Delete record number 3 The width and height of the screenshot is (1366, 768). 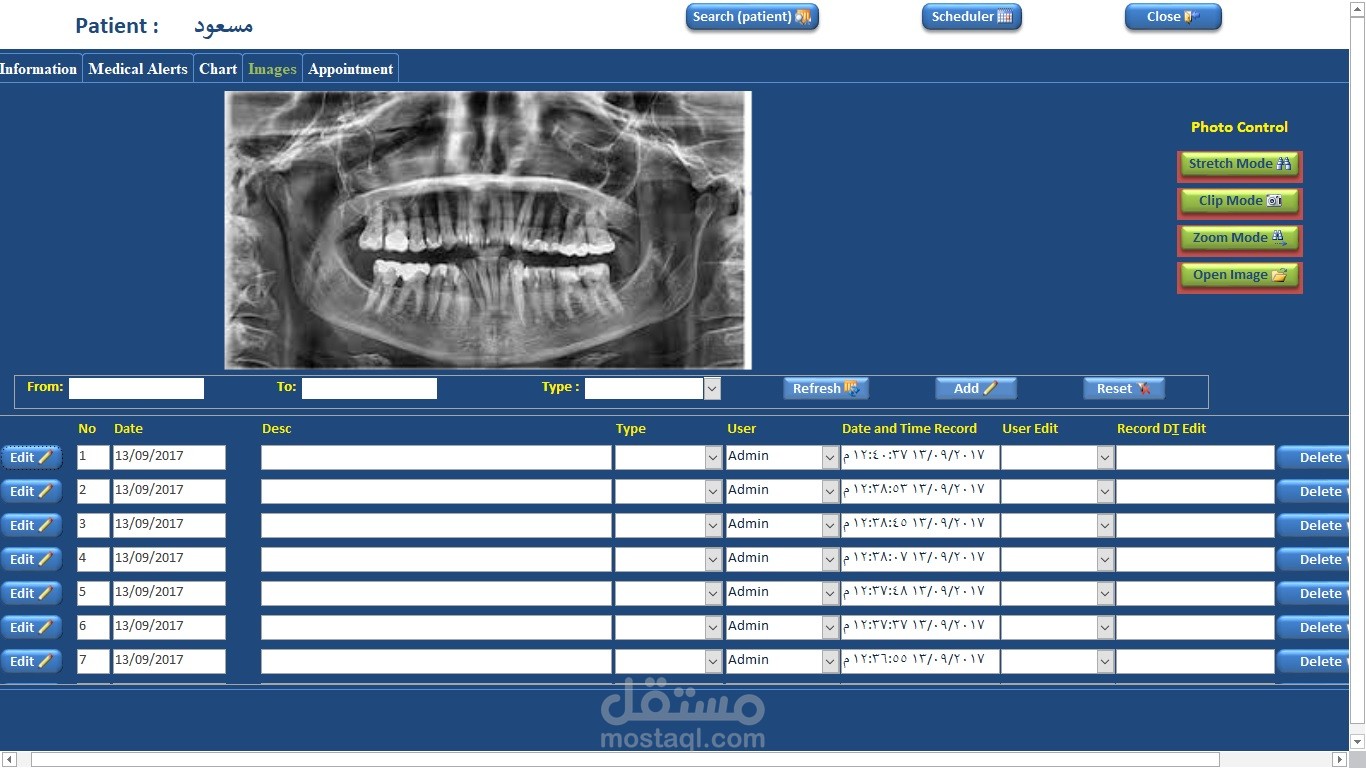1314,525
